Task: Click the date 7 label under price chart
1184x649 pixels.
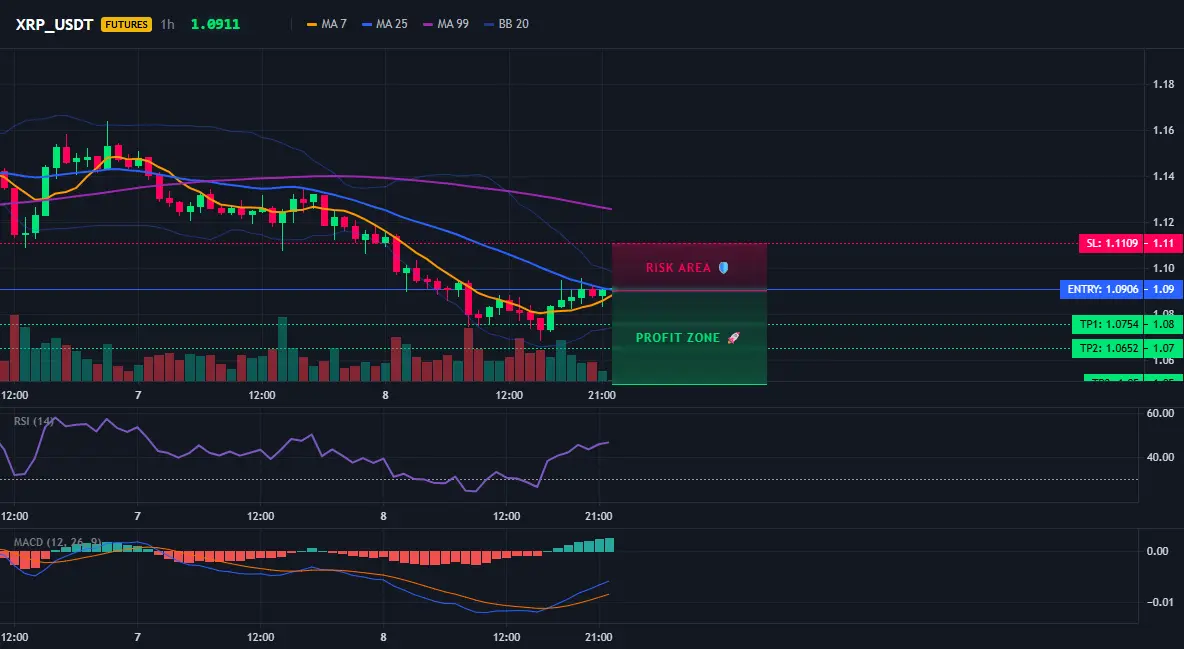Action: tap(137, 395)
